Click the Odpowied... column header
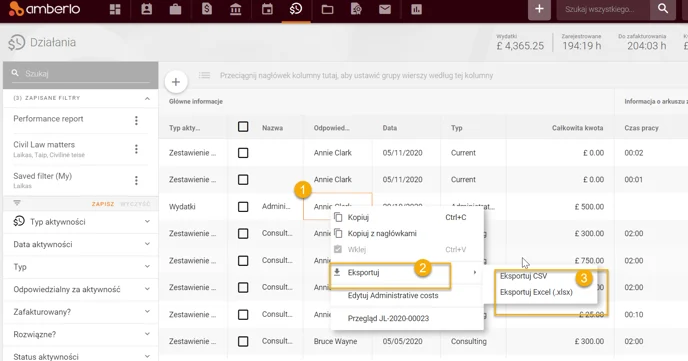 pyautogui.click(x=331, y=128)
